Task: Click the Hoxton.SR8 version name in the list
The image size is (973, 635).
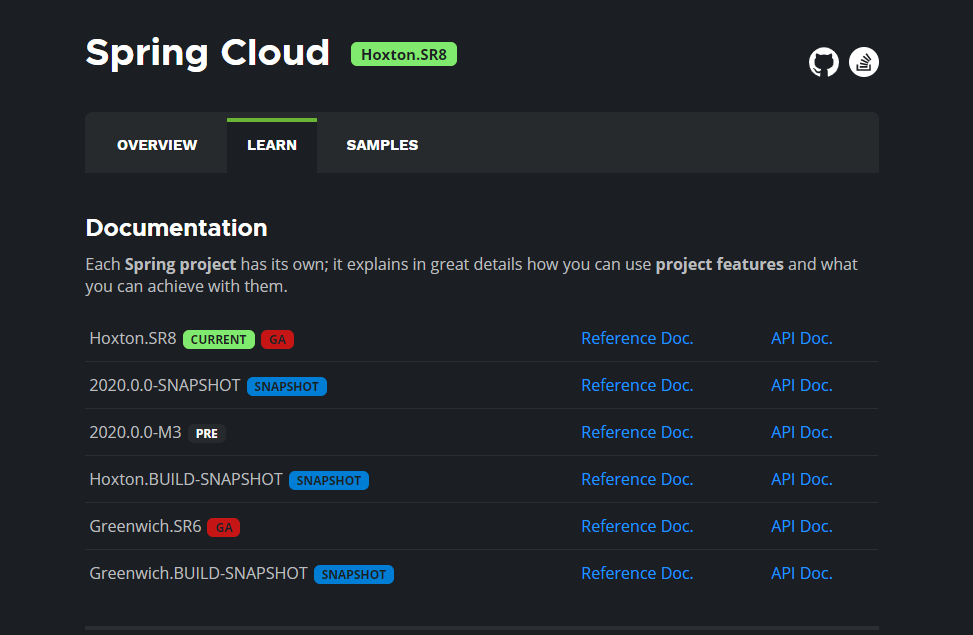Action: pyautogui.click(x=133, y=338)
